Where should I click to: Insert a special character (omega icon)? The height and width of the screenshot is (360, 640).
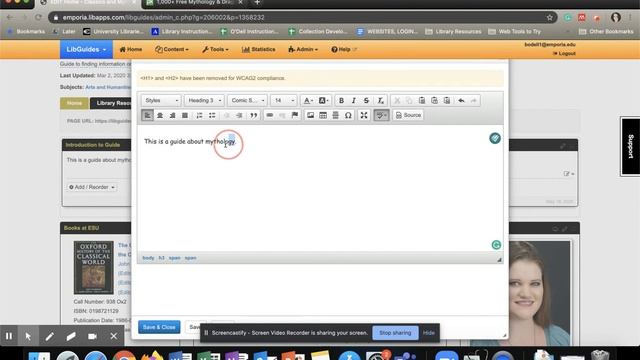348,116
